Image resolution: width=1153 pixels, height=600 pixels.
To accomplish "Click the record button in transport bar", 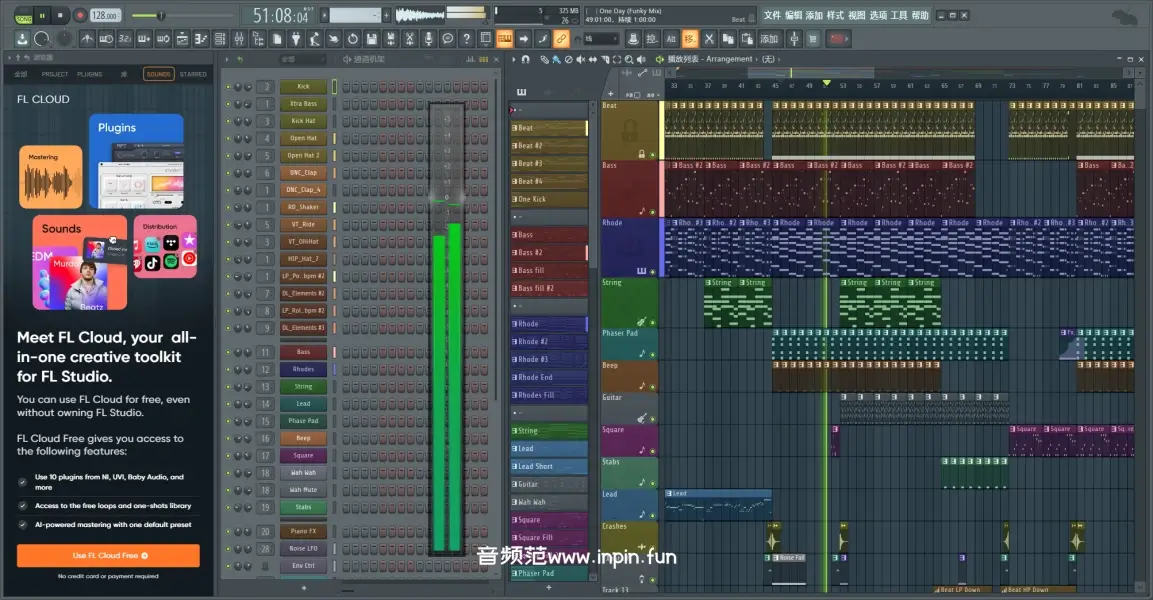I will 79,15.
